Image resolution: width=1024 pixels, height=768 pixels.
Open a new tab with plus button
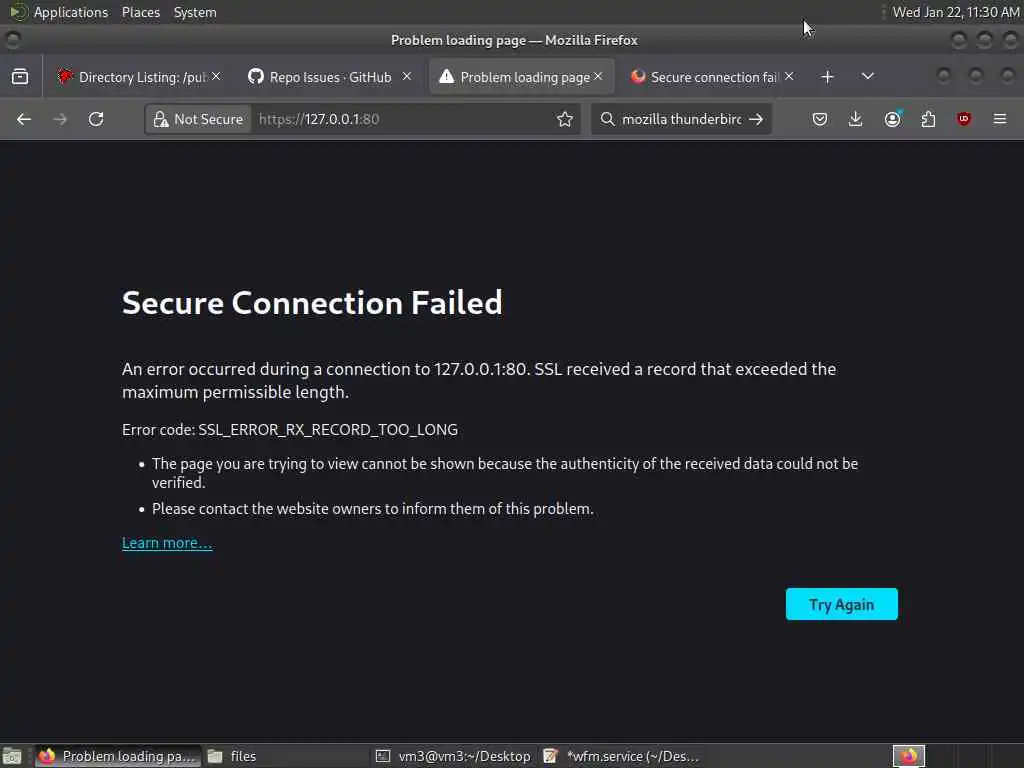[827, 77]
